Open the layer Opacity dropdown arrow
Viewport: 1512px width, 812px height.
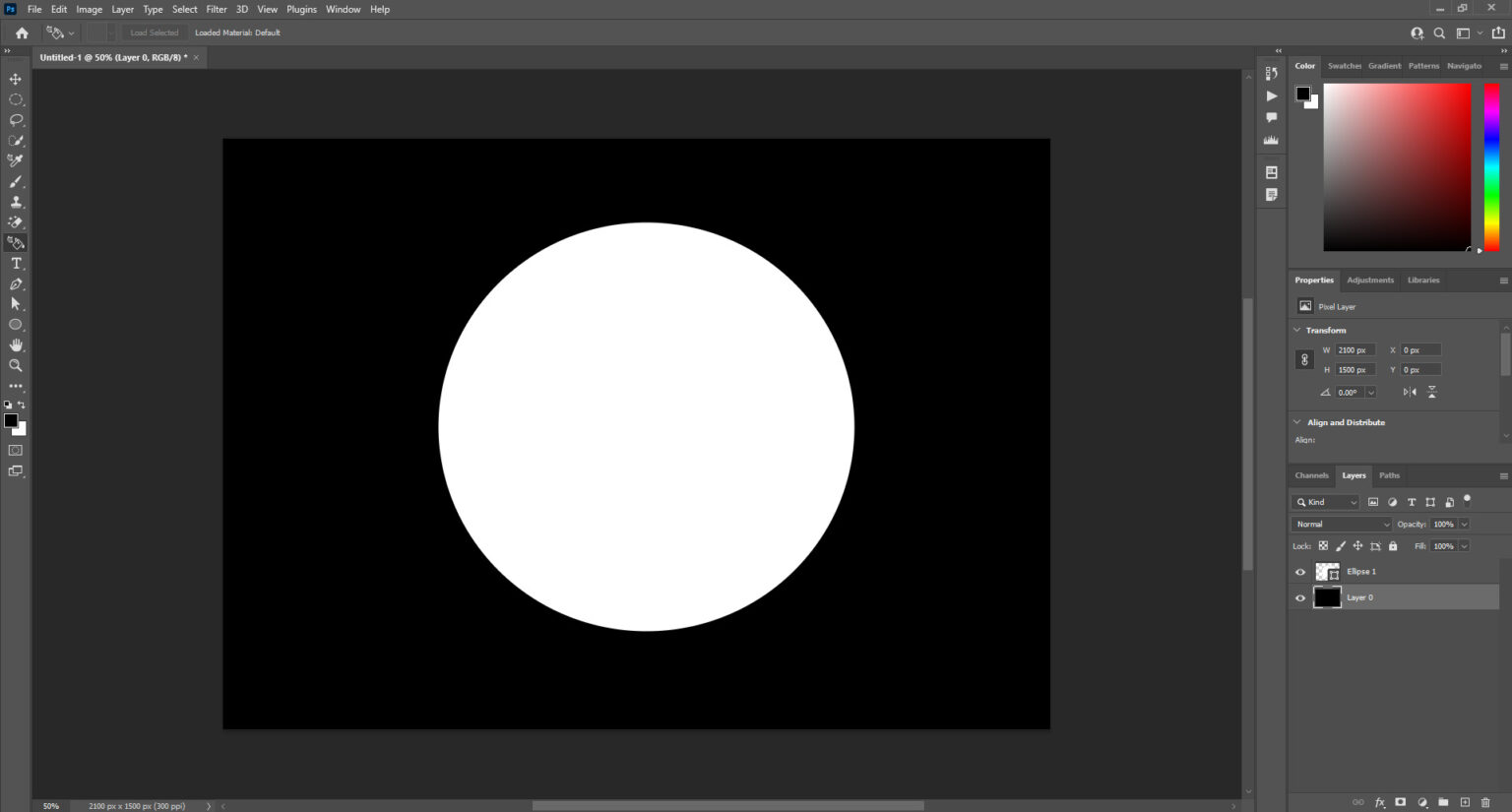[1465, 525]
